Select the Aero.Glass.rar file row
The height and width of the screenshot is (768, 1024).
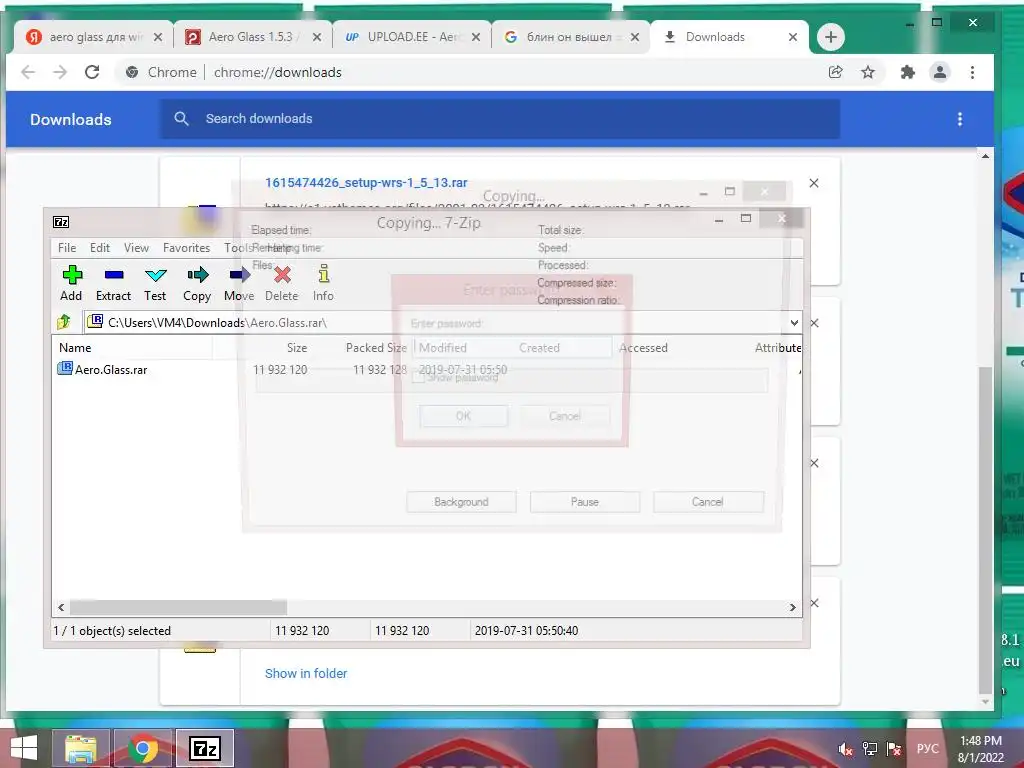426,370
